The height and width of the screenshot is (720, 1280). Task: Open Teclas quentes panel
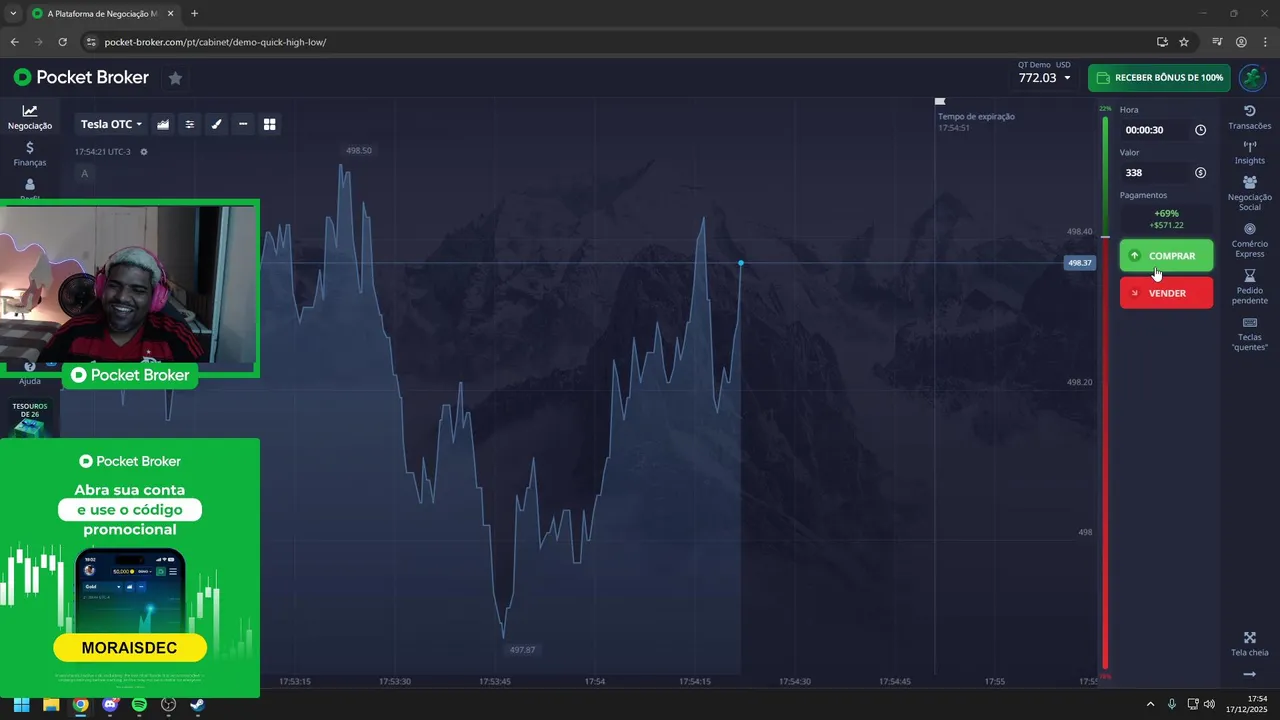(x=1249, y=334)
